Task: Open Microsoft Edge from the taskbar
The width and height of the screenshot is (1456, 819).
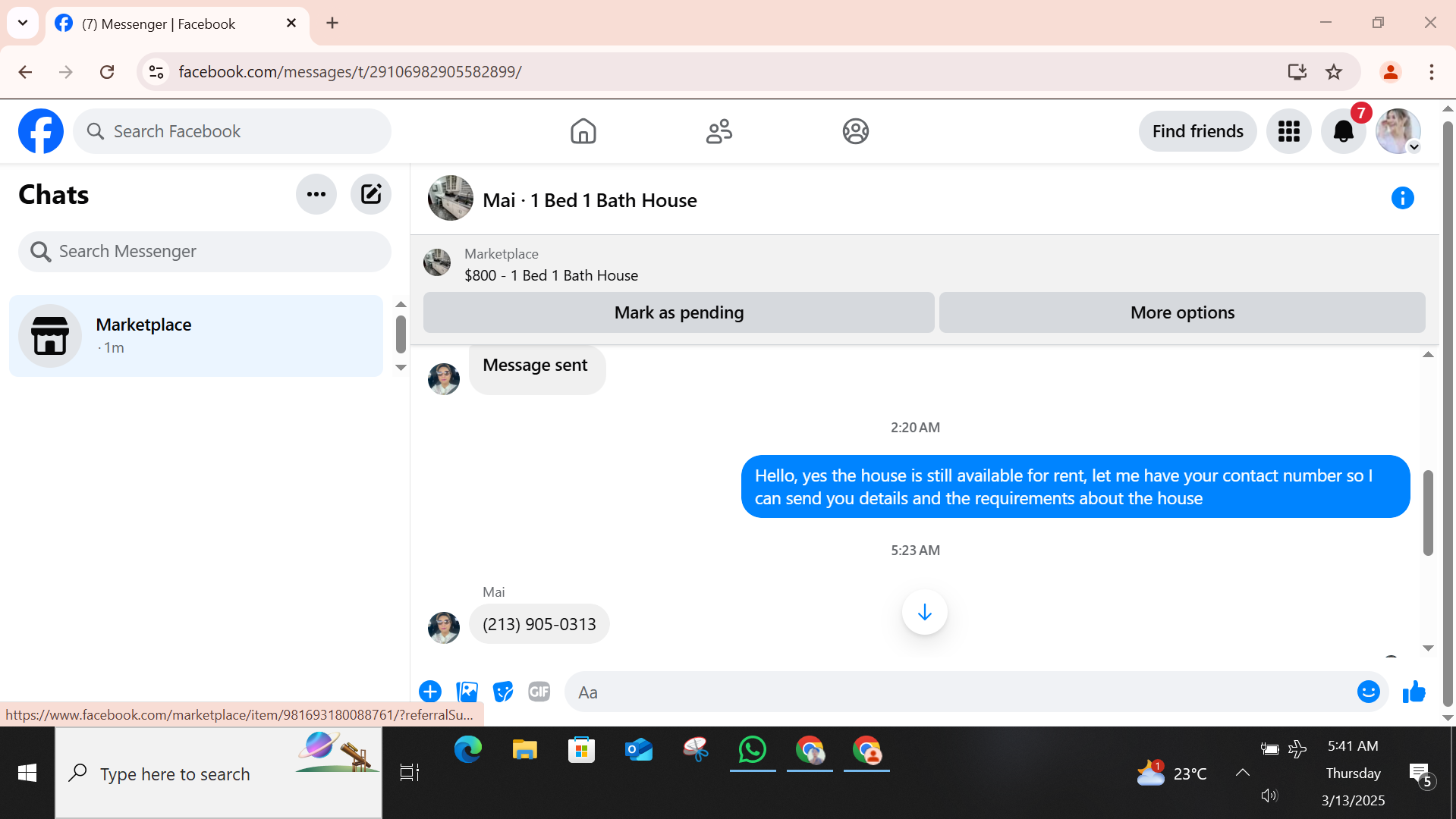Action: [467, 750]
